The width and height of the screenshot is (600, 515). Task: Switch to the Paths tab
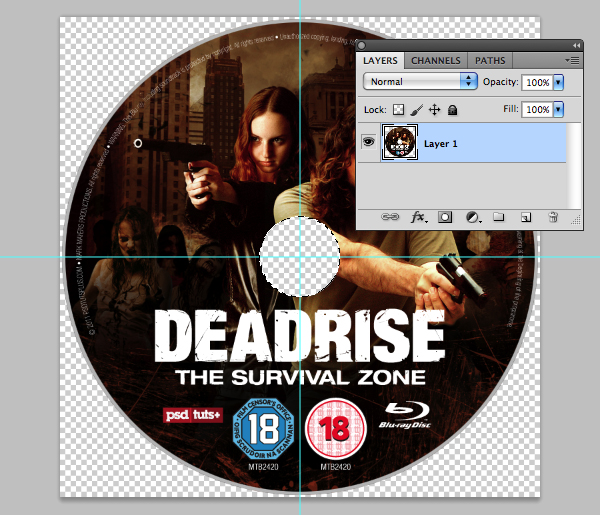click(x=490, y=61)
